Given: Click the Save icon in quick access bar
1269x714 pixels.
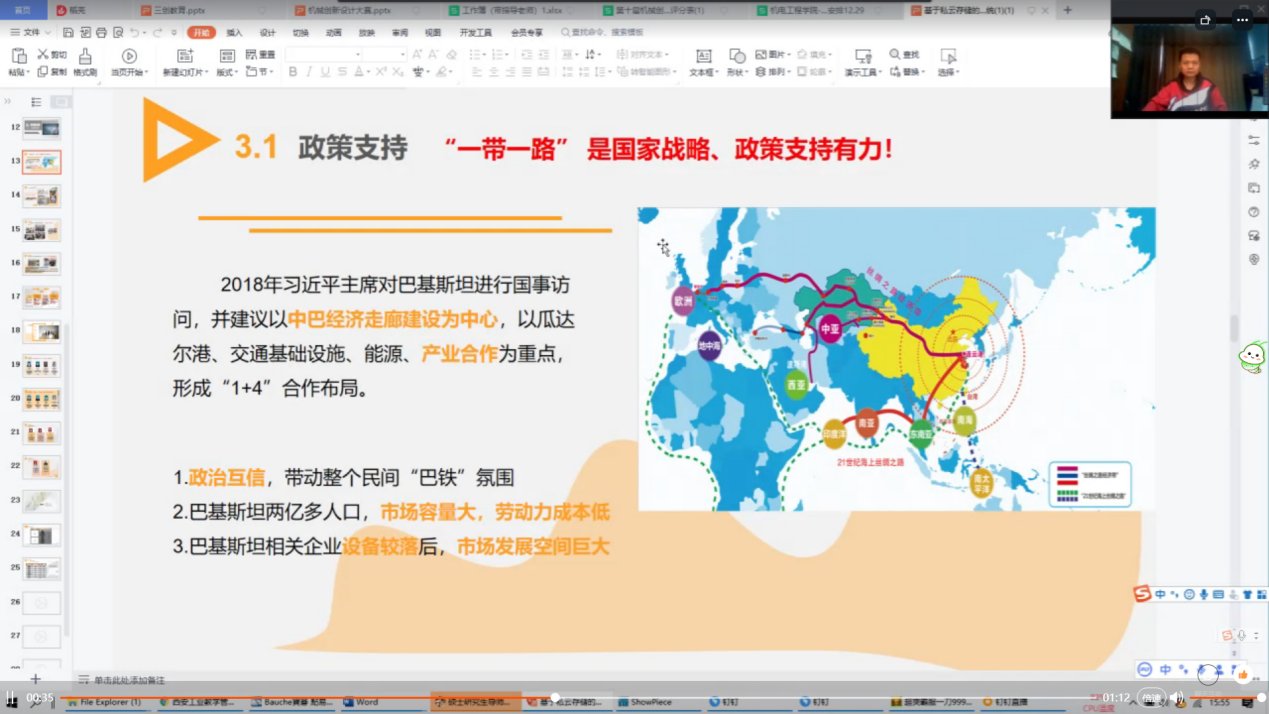Looking at the screenshot, I should pos(68,33).
